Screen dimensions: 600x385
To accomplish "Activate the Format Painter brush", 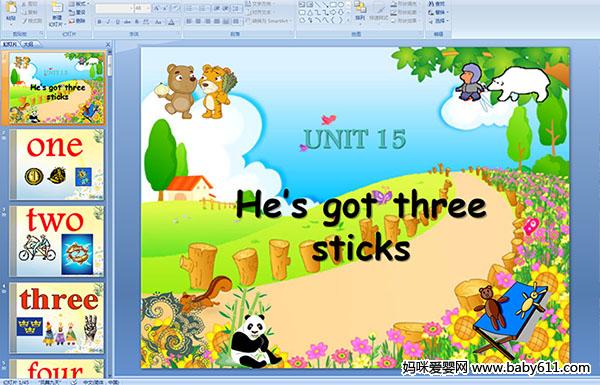I will 32,21.
